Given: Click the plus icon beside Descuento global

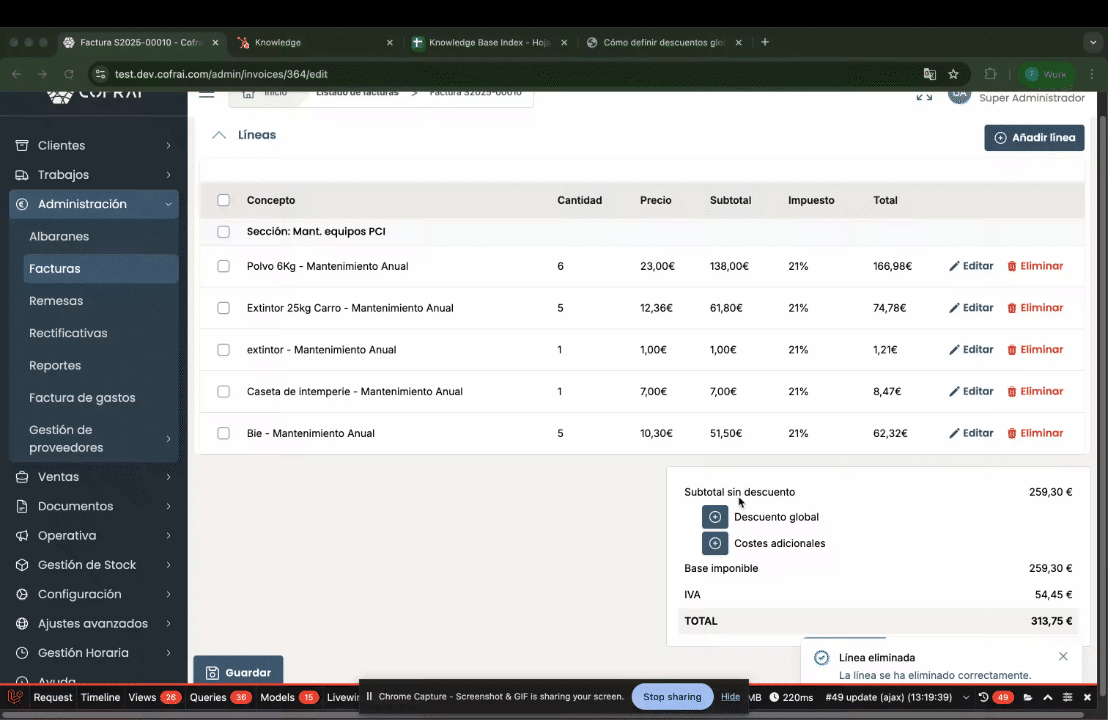Looking at the screenshot, I should (x=715, y=517).
